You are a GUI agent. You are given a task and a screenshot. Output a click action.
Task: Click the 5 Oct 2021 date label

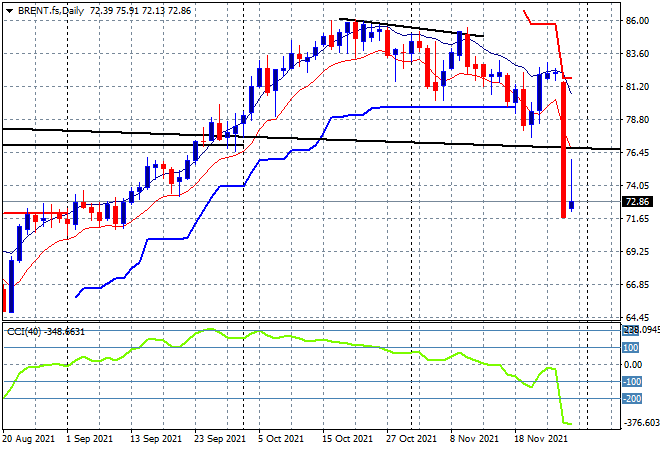pyautogui.click(x=281, y=439)
